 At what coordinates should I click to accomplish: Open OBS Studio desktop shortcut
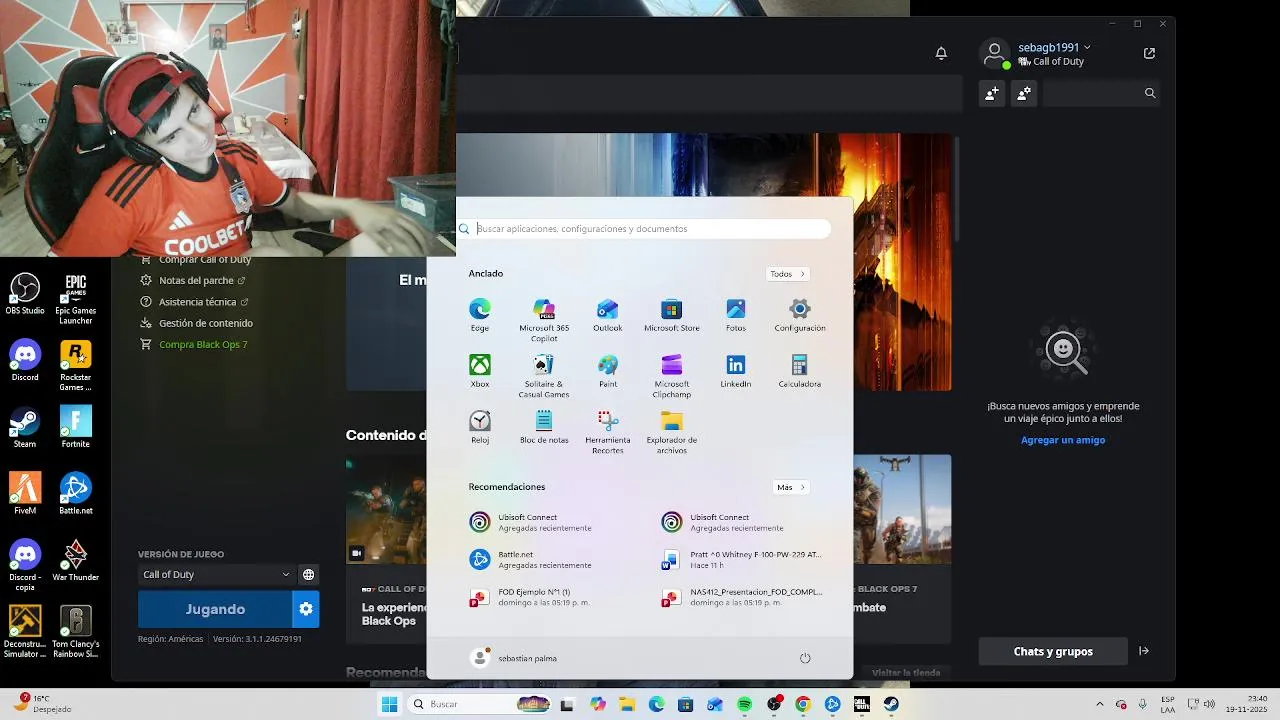pos(25,295)
